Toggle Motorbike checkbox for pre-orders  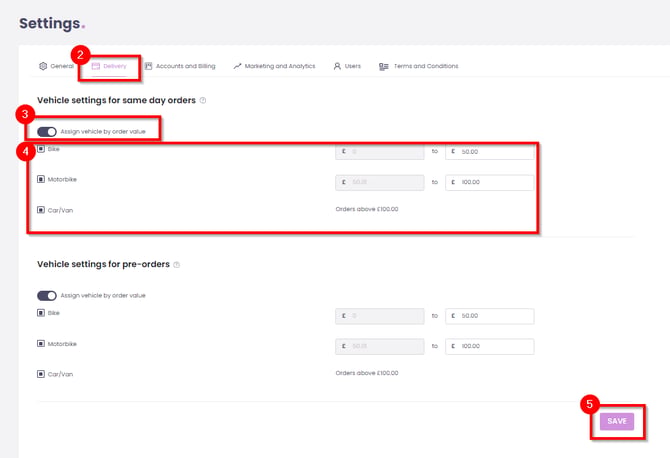[41, 344]
